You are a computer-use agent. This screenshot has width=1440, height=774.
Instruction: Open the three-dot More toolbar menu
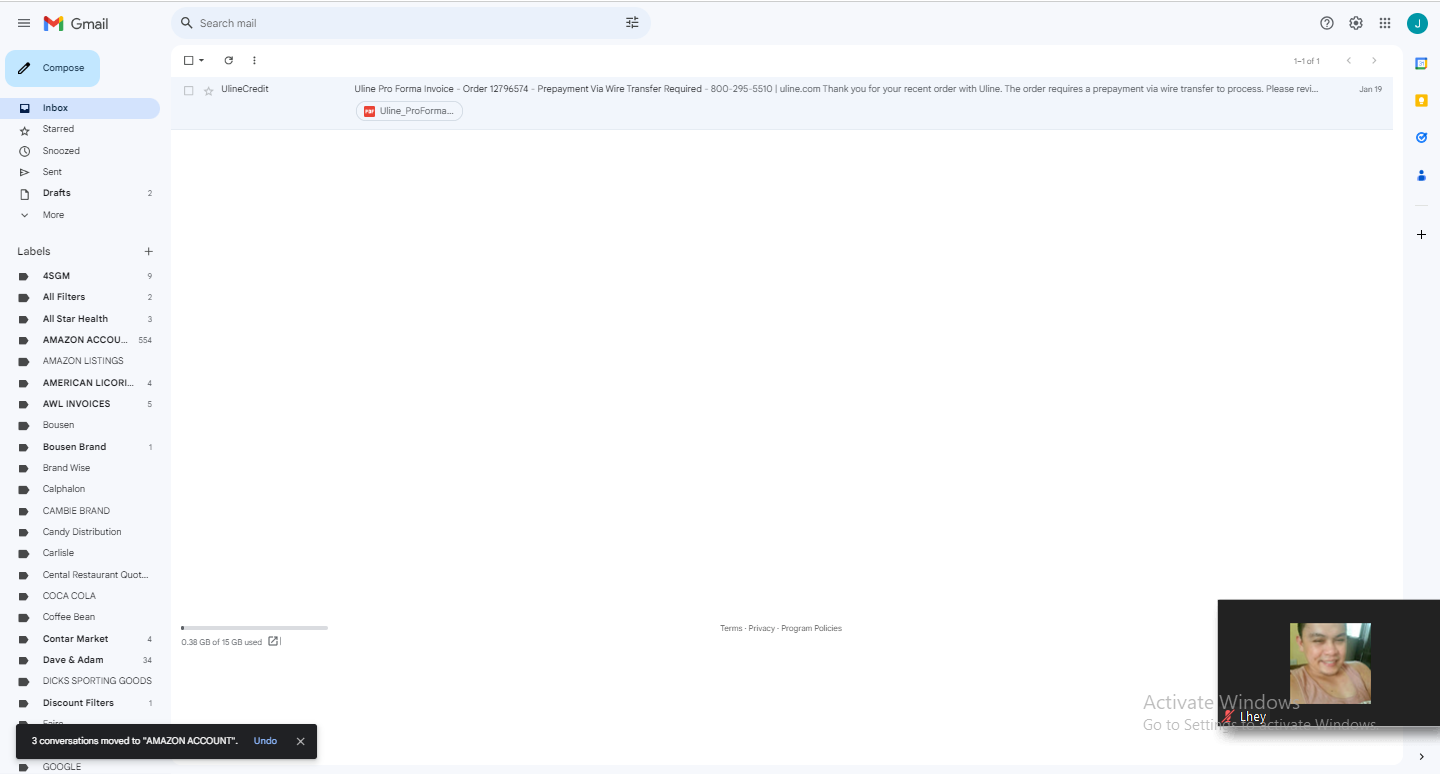pos(254,61)
